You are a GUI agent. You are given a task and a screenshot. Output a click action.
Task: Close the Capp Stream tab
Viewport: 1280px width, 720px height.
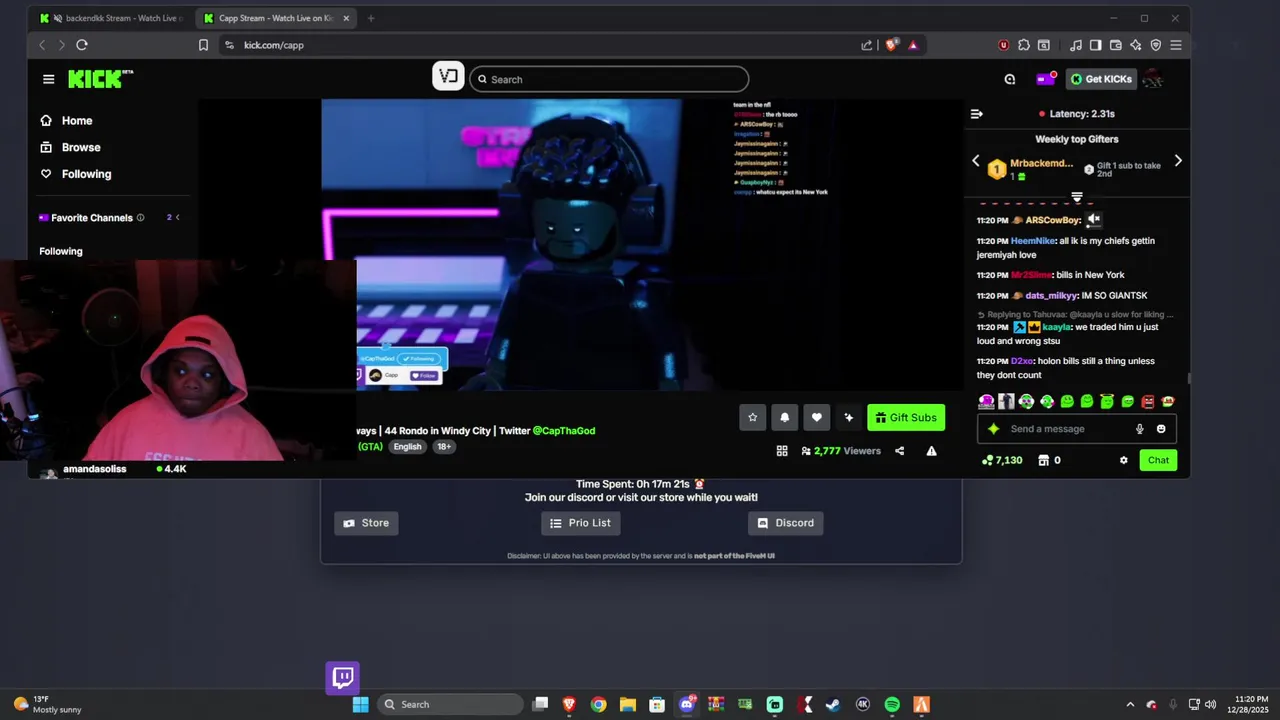[346, 18]
